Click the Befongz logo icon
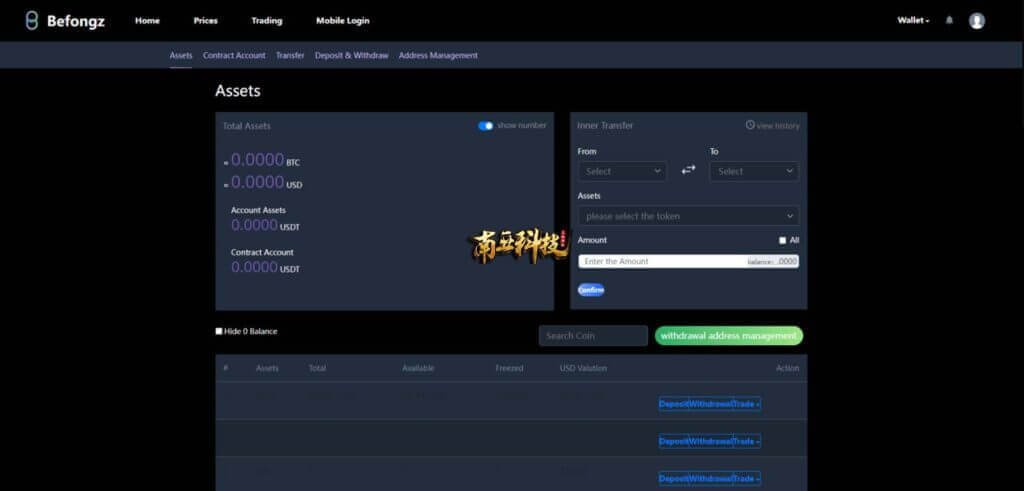The width and height of the screenshot is (1024, 491). point(32,20)
